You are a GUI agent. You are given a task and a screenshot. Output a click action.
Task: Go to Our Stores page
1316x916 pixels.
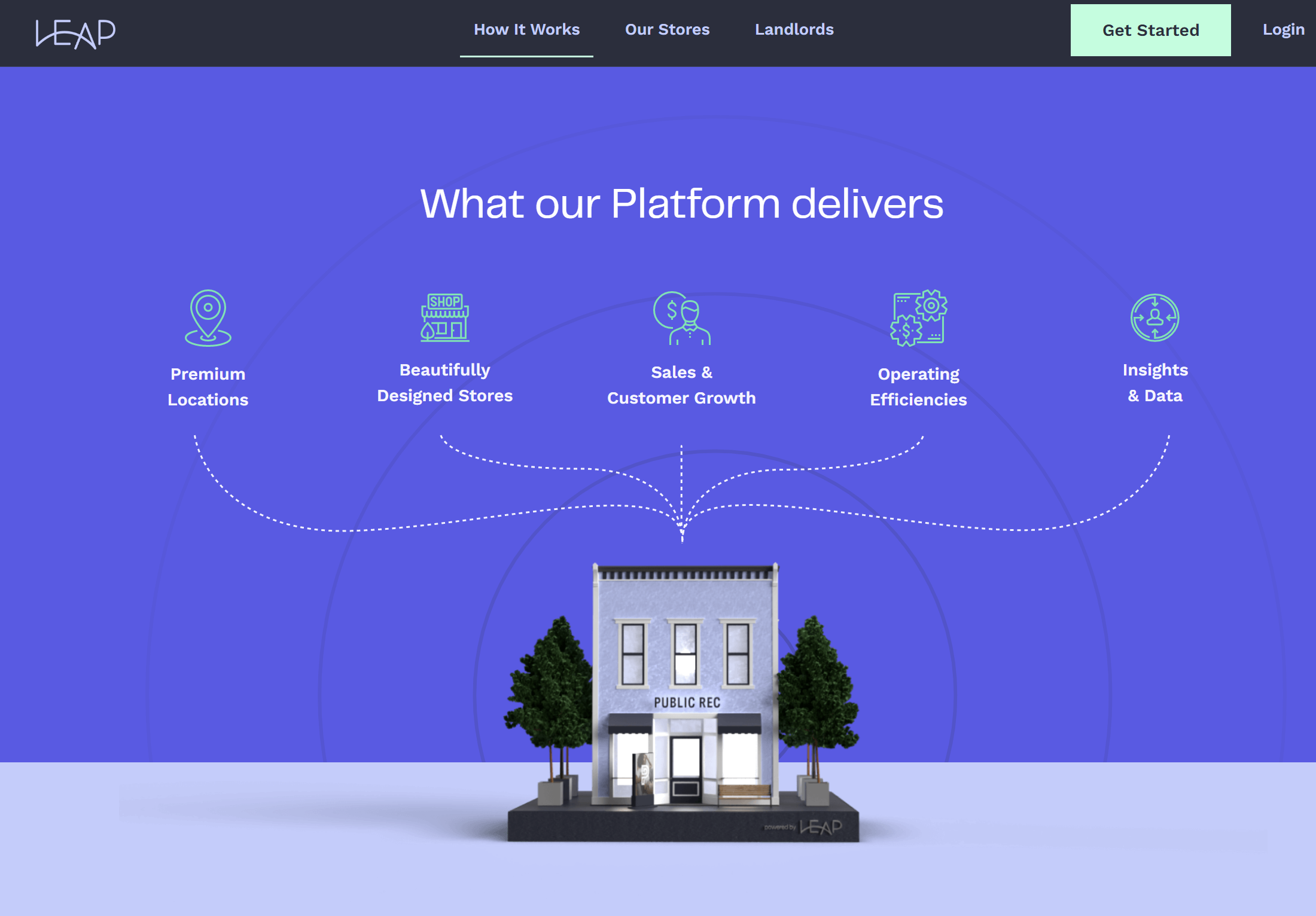(667, 29)
